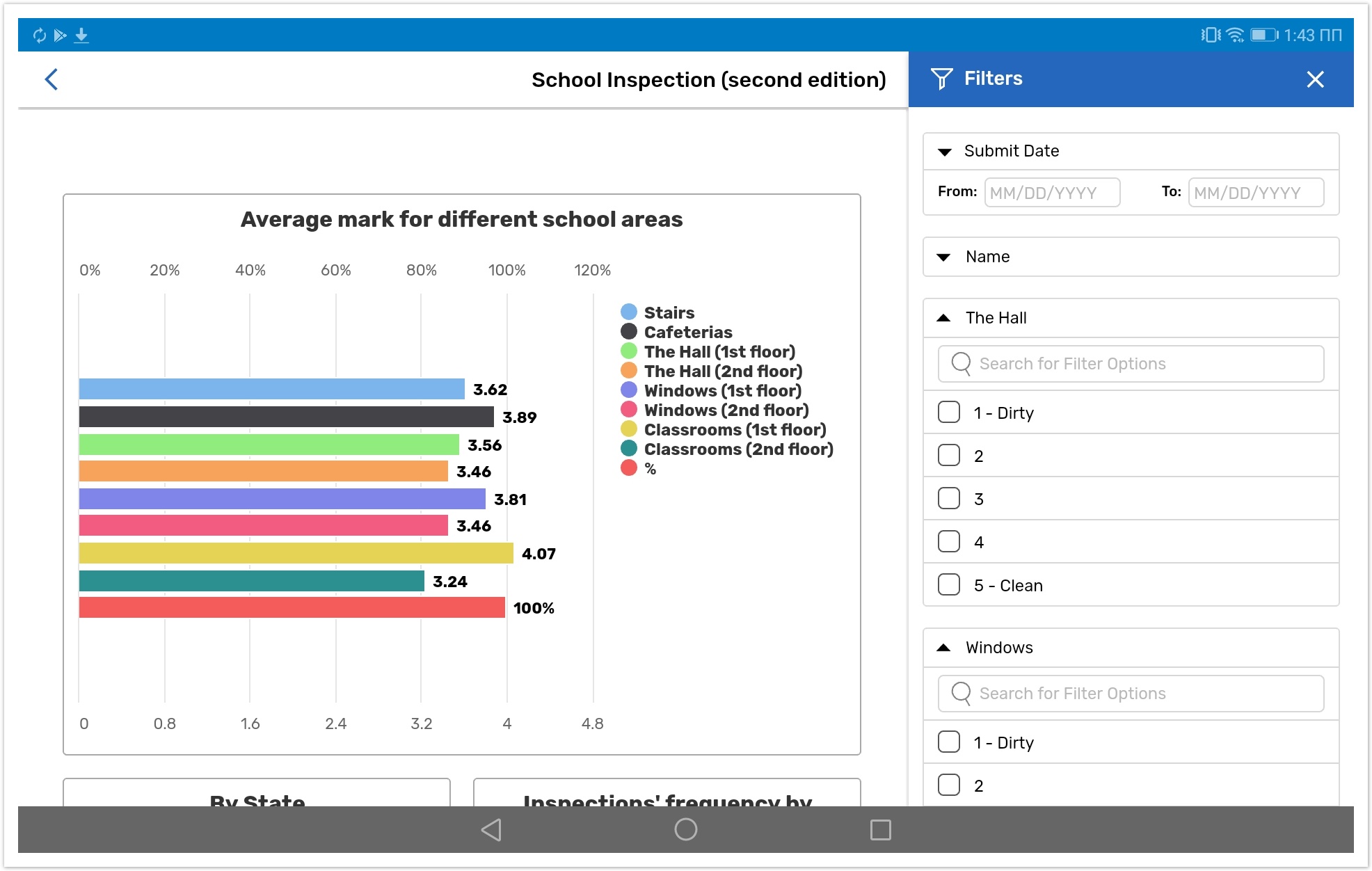Tap the Android back navigation button
Viewport: 1372px width, 871px height.
point(491,829)
